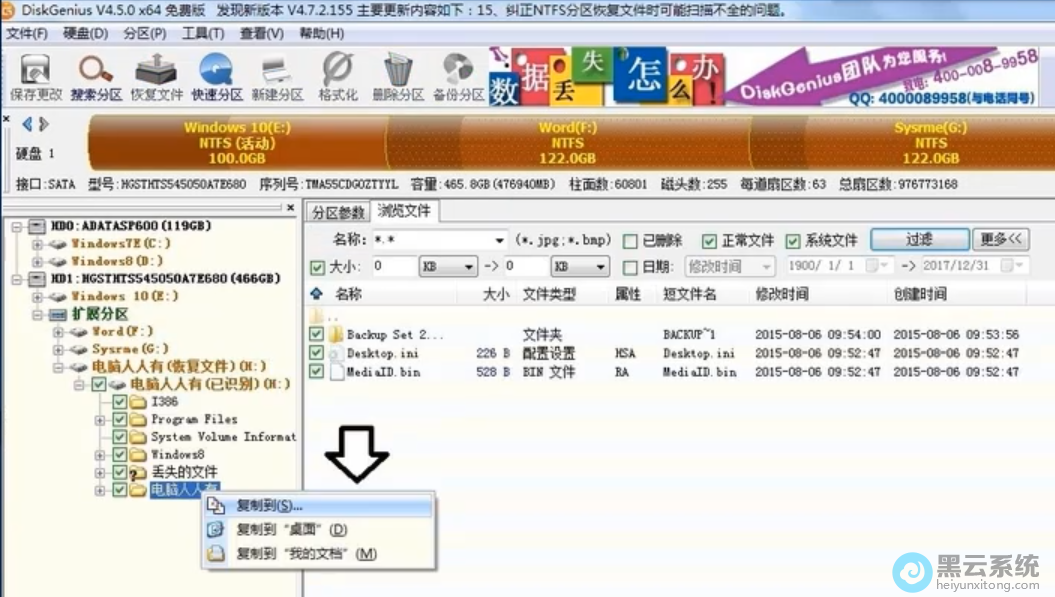The width and height of the screenshot is (1055, 597).
Task: Open the 修改时间 date type dropdown
Action: pos(766,267)
